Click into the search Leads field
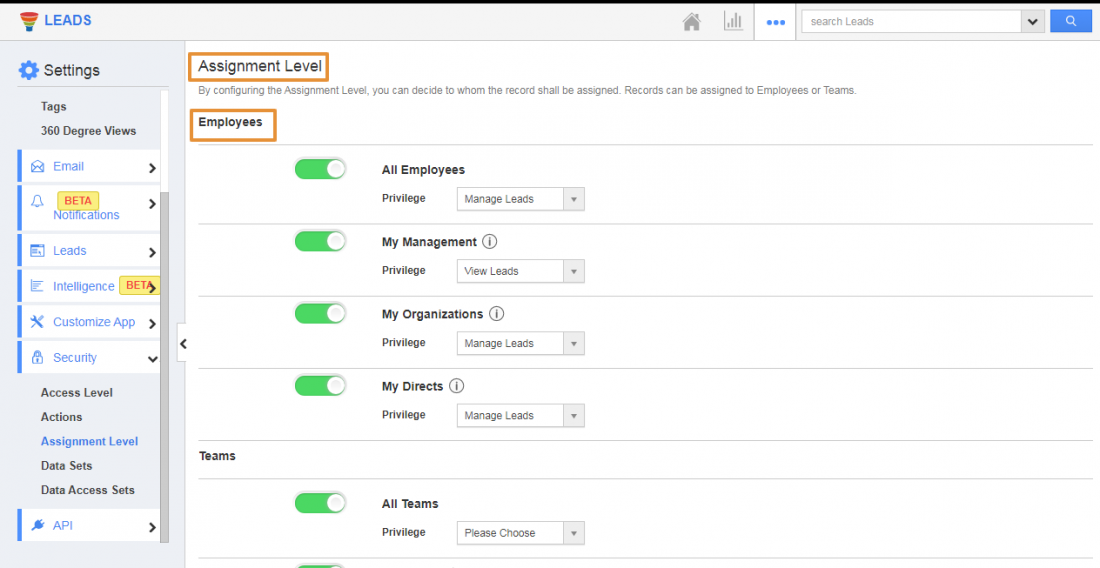Screen dimensions: 1100x568 tap(911, 21)
